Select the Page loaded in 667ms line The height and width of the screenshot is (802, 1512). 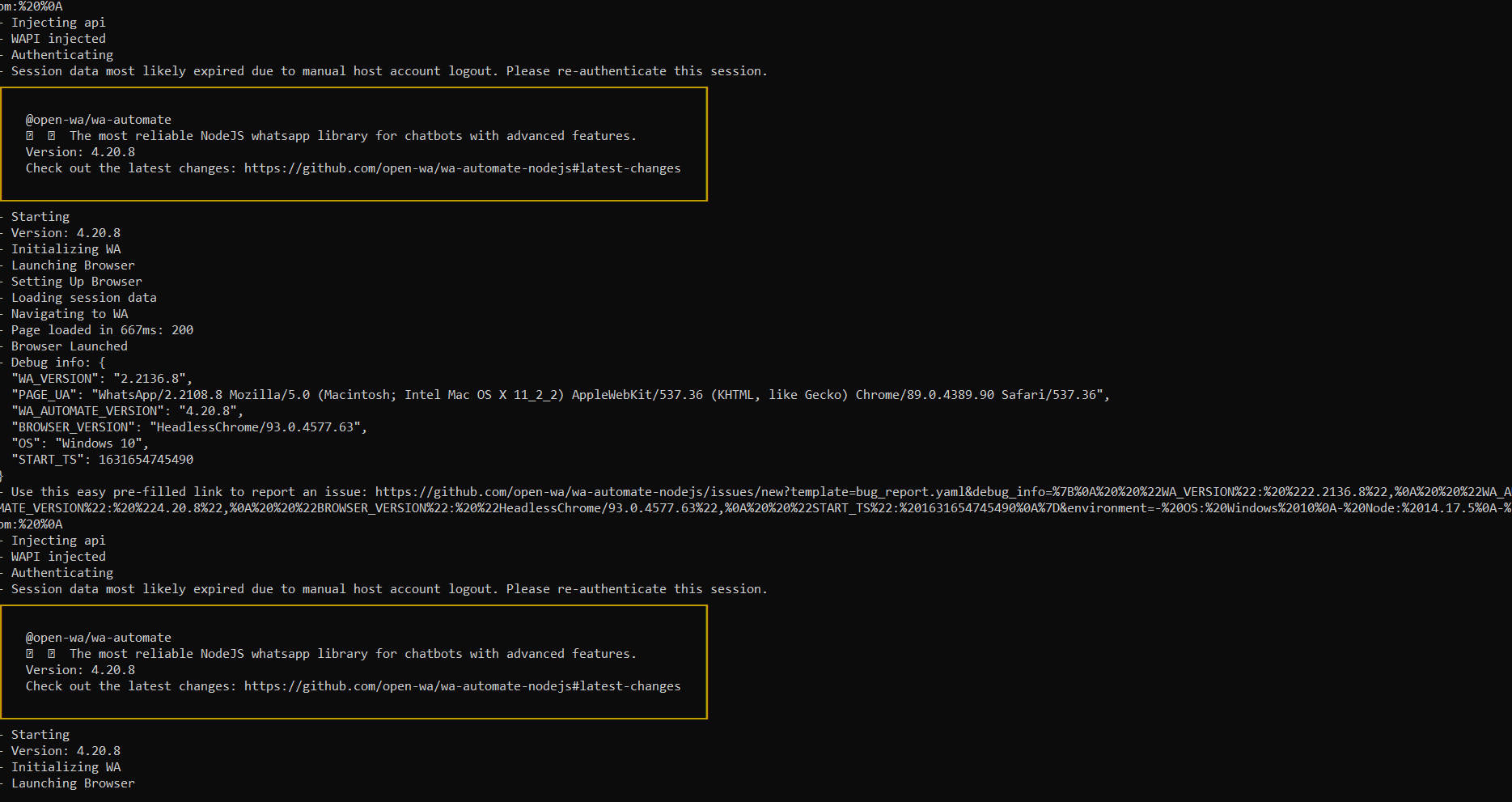click(x=101, y=329)
